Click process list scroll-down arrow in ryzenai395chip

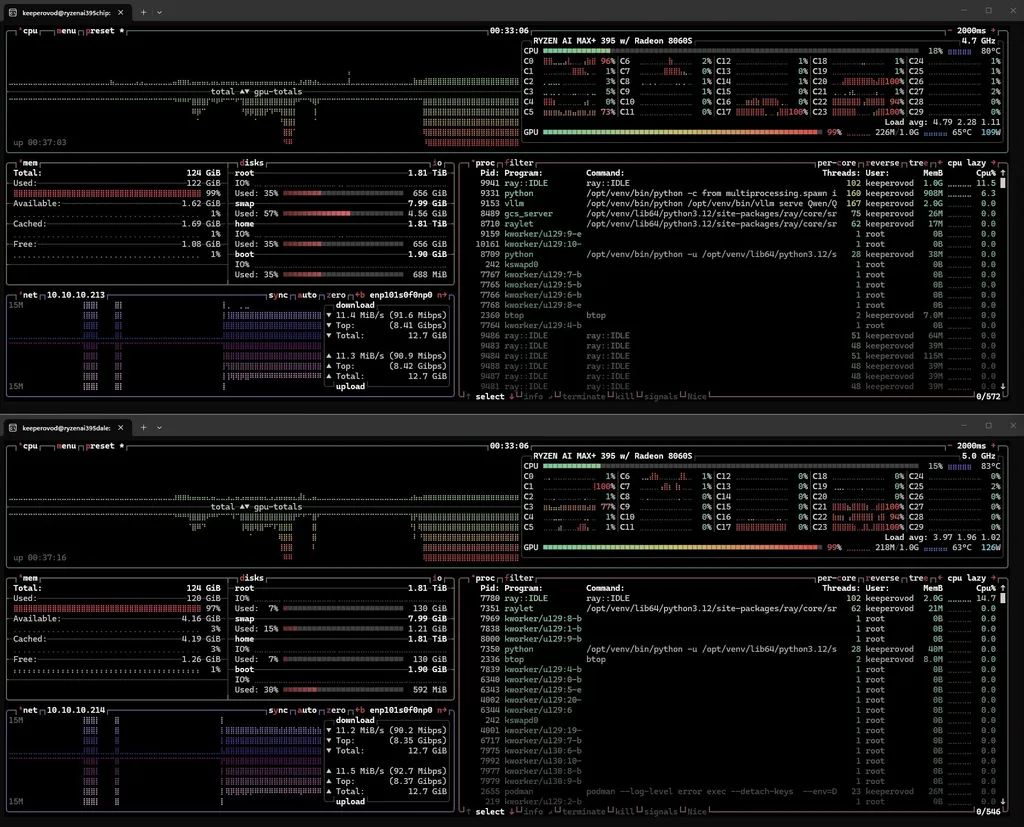1003,386
